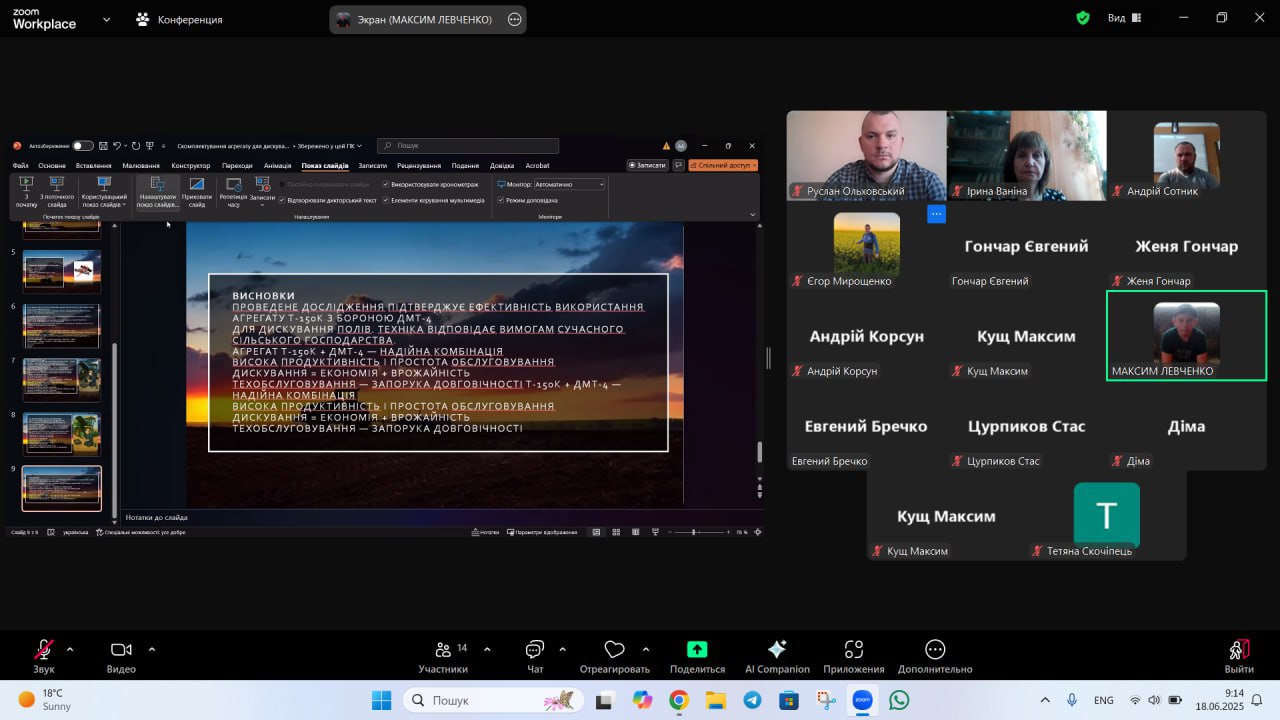Screen dimensions: 1280x720
Task: Open File Explorer from the taskbar
Action: coord(715,700)
